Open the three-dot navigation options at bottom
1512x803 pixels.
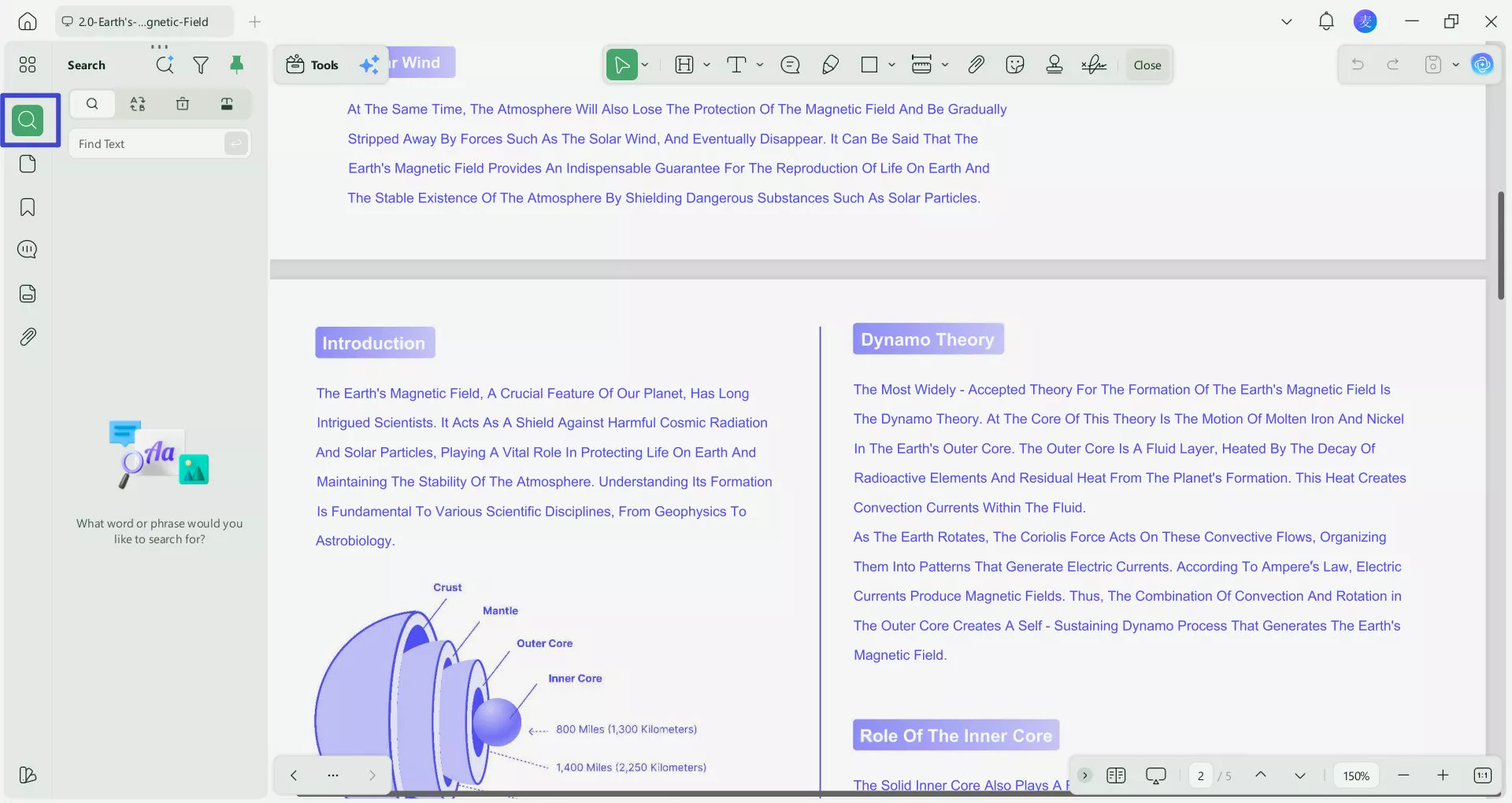[333, 775]
